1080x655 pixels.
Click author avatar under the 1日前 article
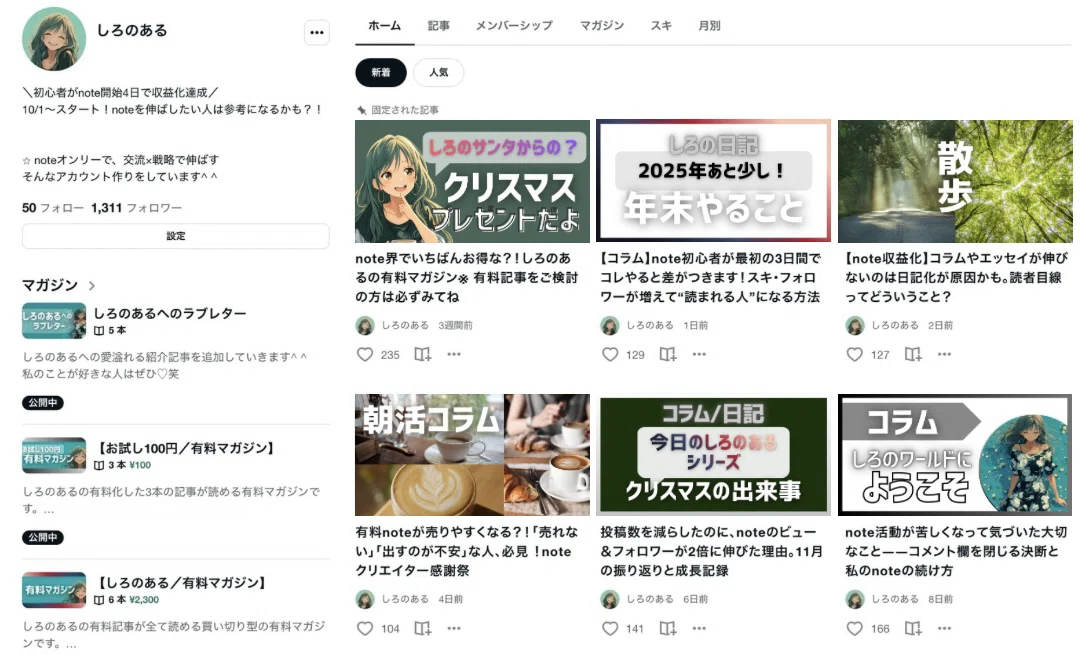(610, 325)
